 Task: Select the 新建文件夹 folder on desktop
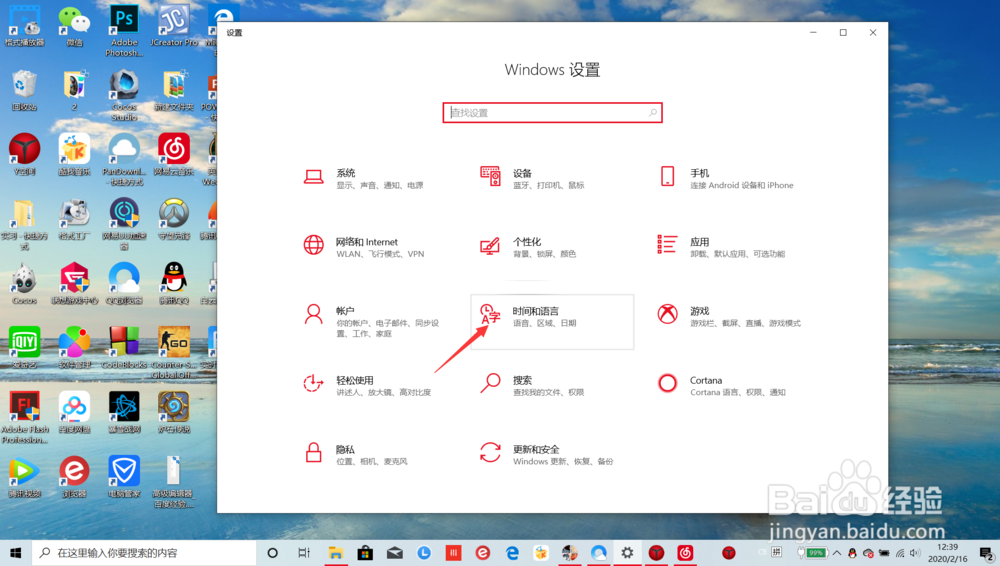[173, 91]
